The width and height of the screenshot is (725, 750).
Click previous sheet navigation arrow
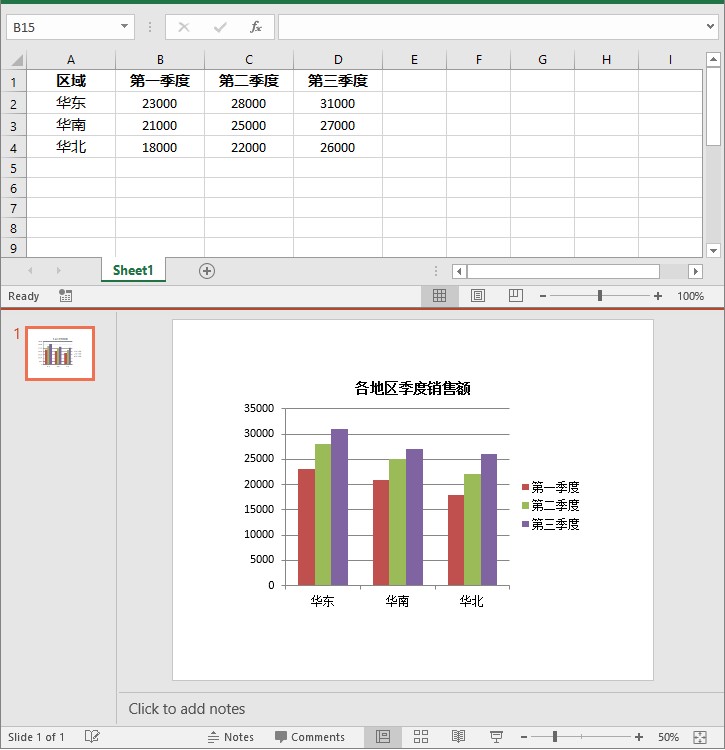point(30,271)
